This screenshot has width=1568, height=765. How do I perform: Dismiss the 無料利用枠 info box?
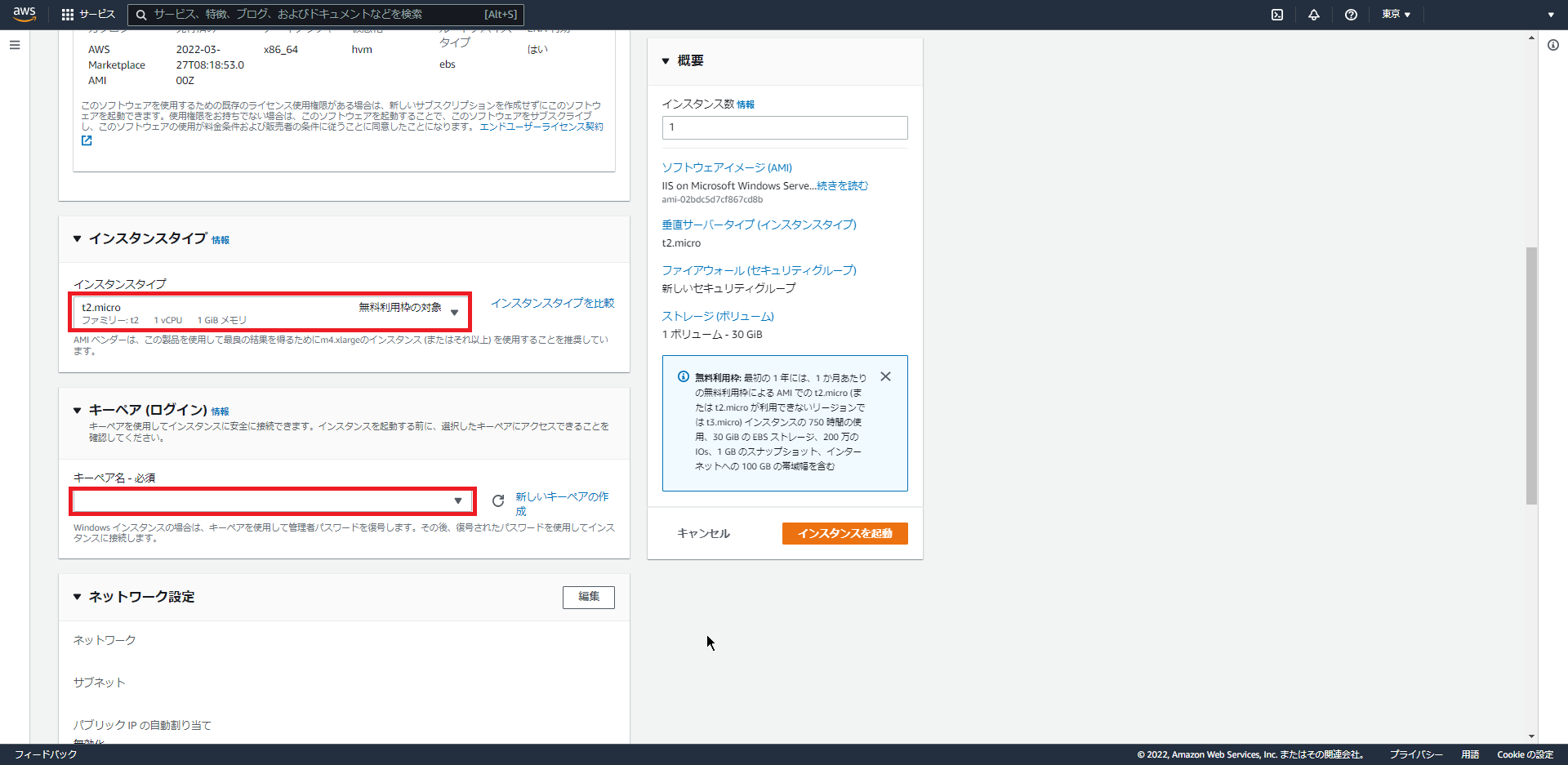click(x=885, y=376)
